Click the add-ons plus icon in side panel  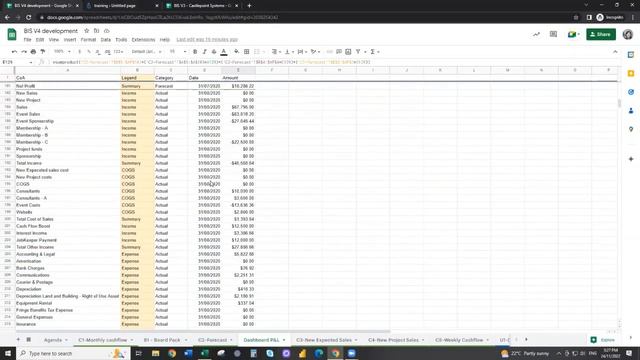(x=631, y=159)
